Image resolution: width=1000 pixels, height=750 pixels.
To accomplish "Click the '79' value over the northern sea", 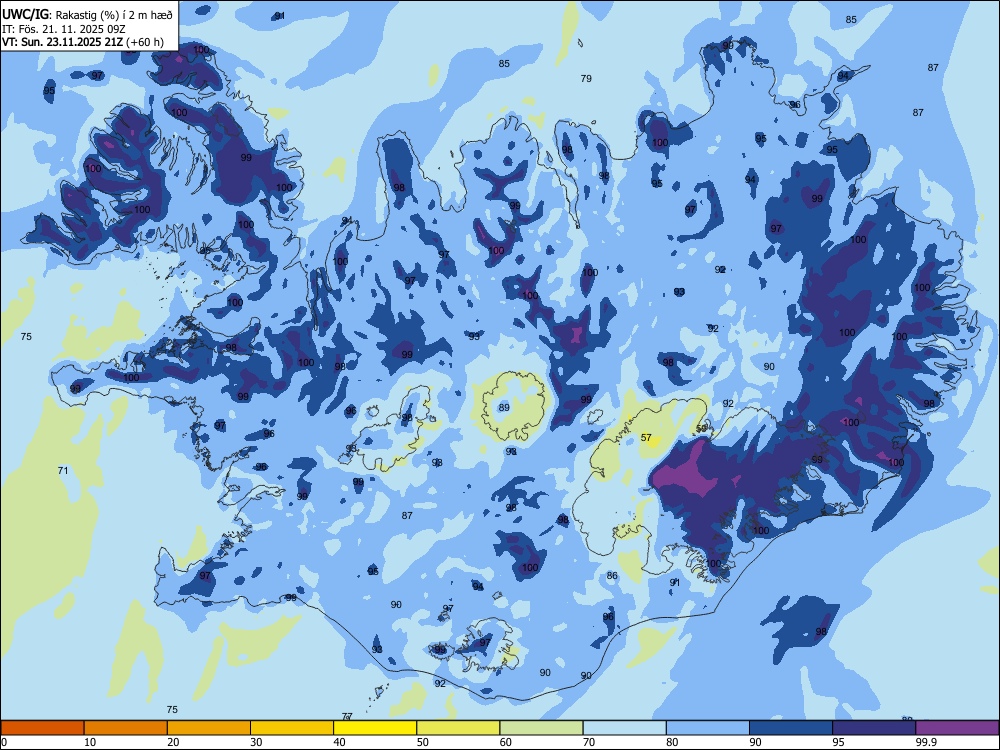I will 586,78.
